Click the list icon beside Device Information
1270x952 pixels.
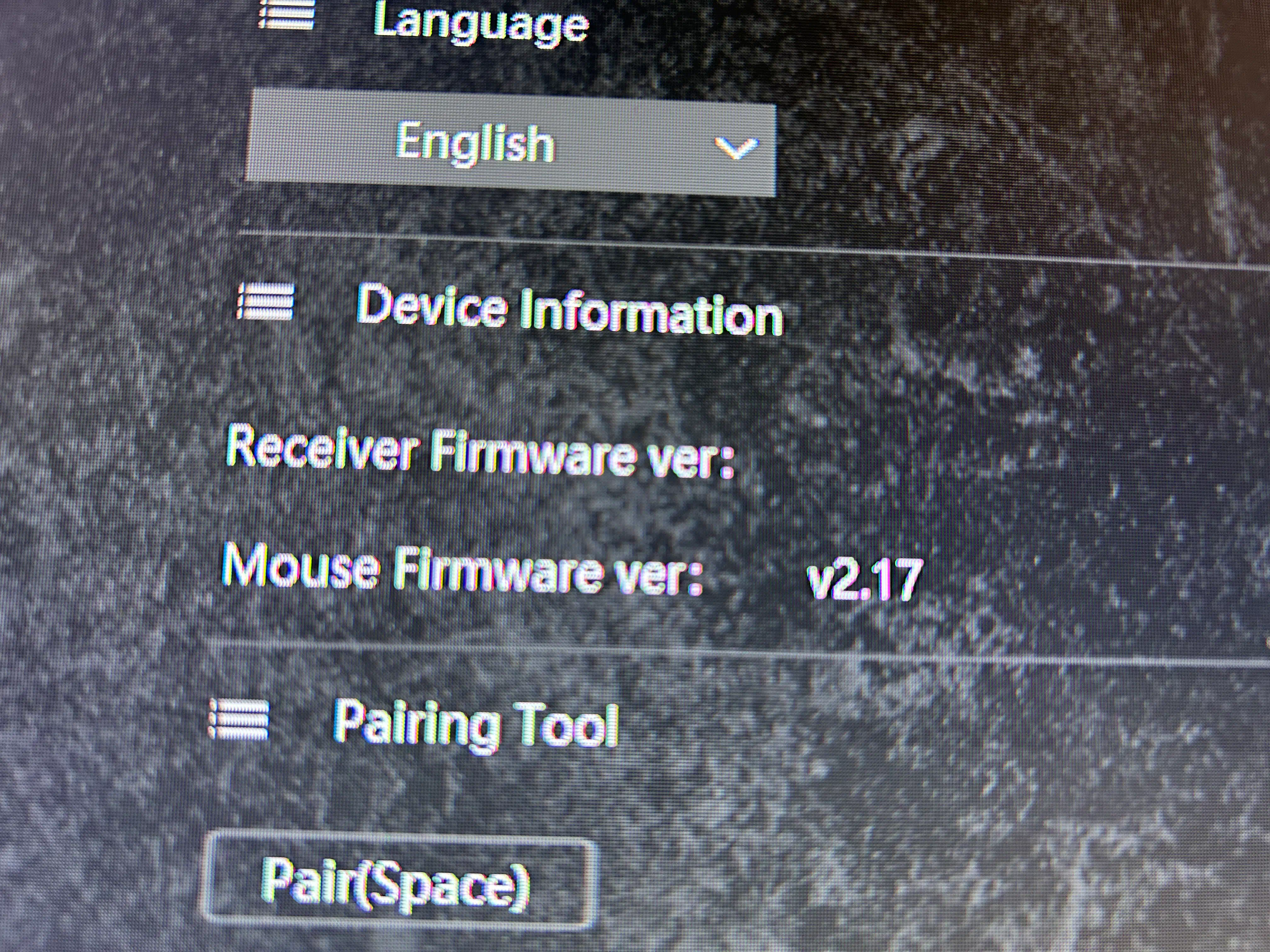(x=265, y=303)
